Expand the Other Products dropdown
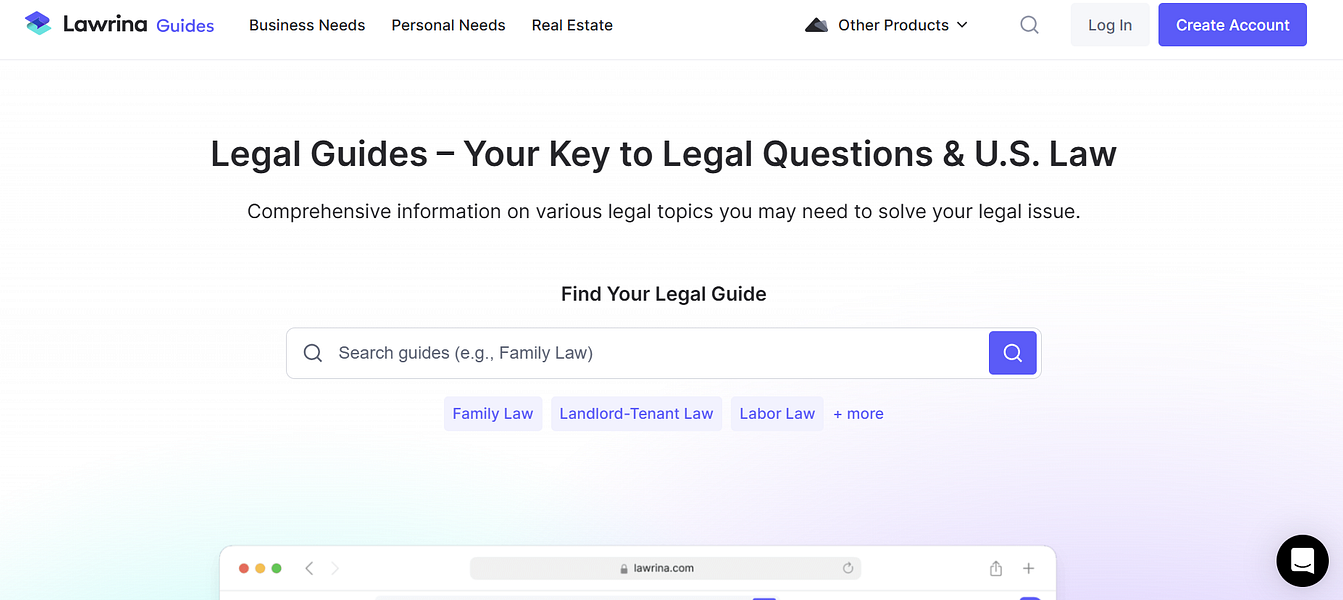Screen dimensions: 1343x600 [x=900, y=25]
